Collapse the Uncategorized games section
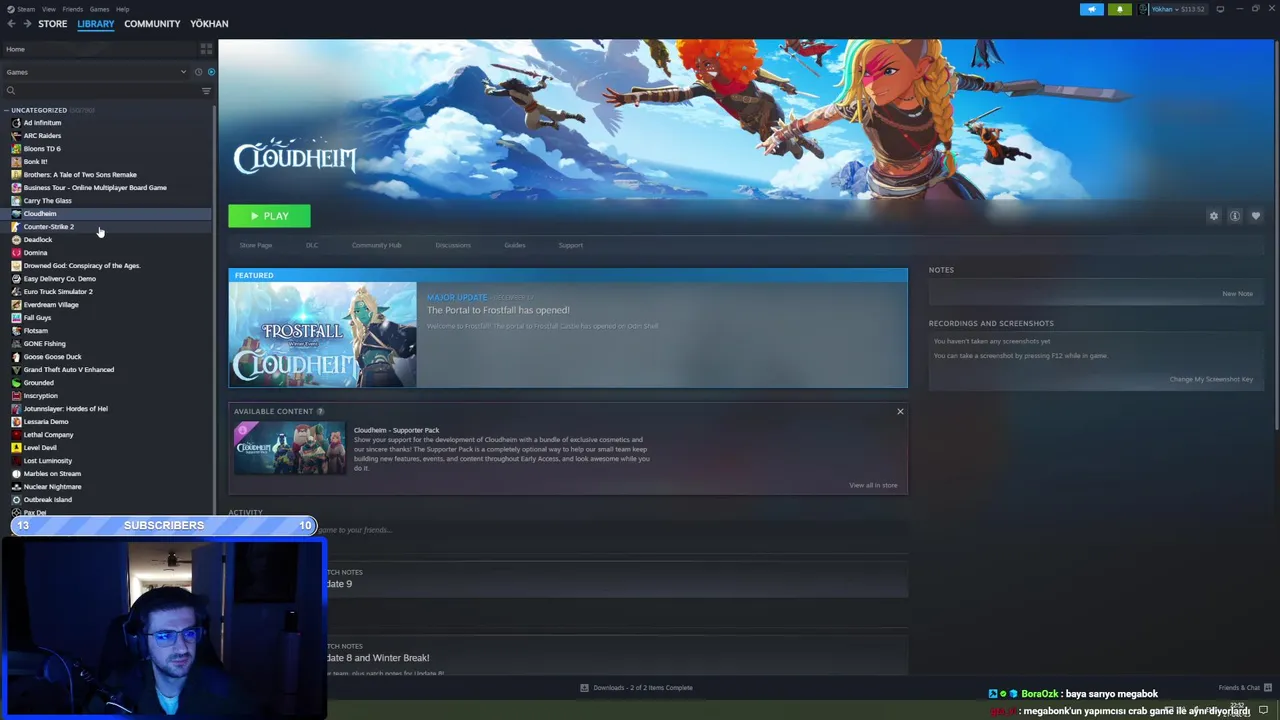This screenshot has height=720, width=1280. [6, 110]
